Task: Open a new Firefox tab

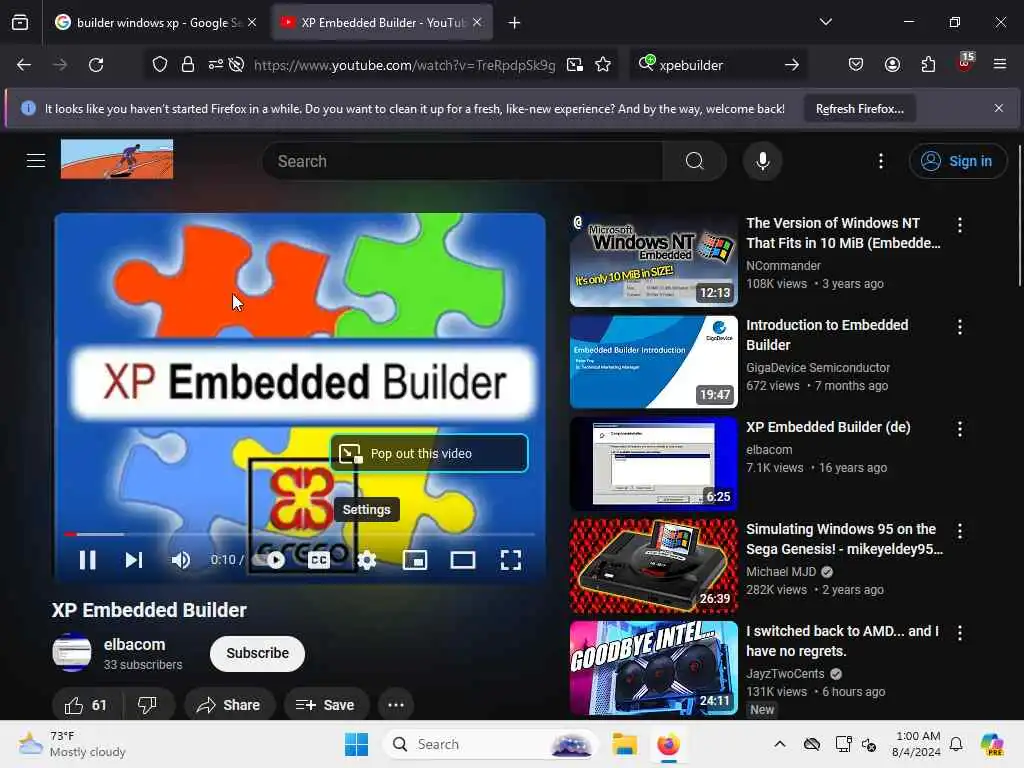Action: click(x=515, y=23)
